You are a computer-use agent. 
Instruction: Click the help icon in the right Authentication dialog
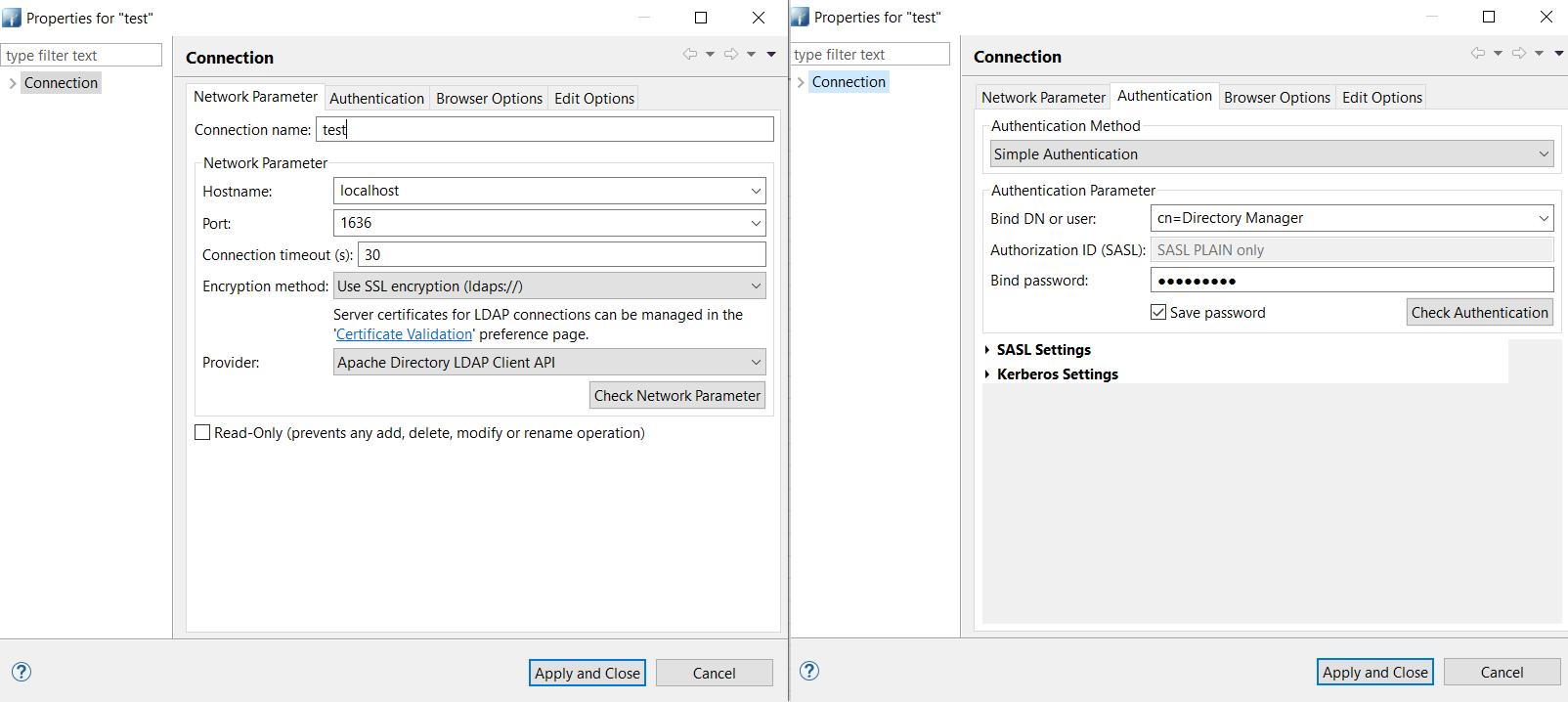[809, 671]
